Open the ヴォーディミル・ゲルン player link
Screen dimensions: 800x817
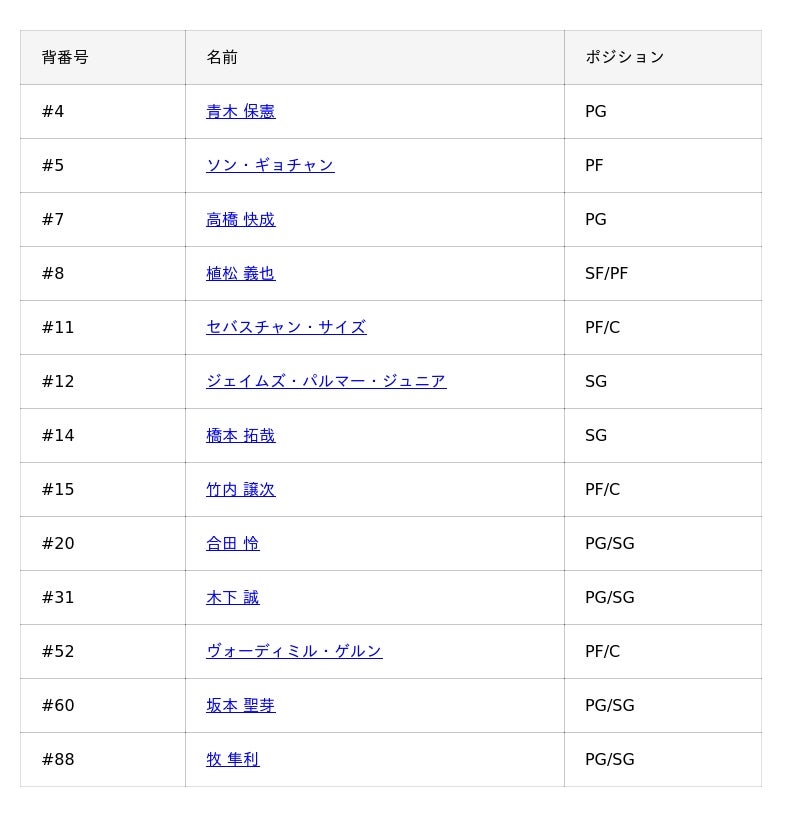tap(294, 651)
